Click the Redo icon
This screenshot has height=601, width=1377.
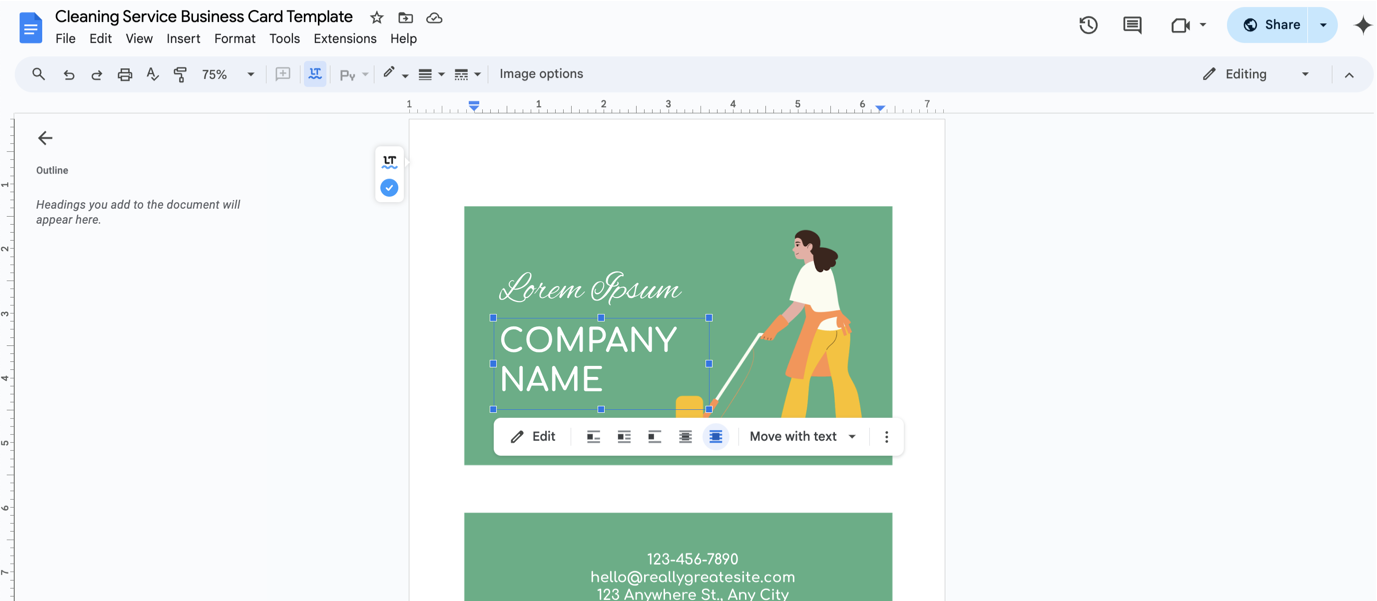click(x=96, y=74)
